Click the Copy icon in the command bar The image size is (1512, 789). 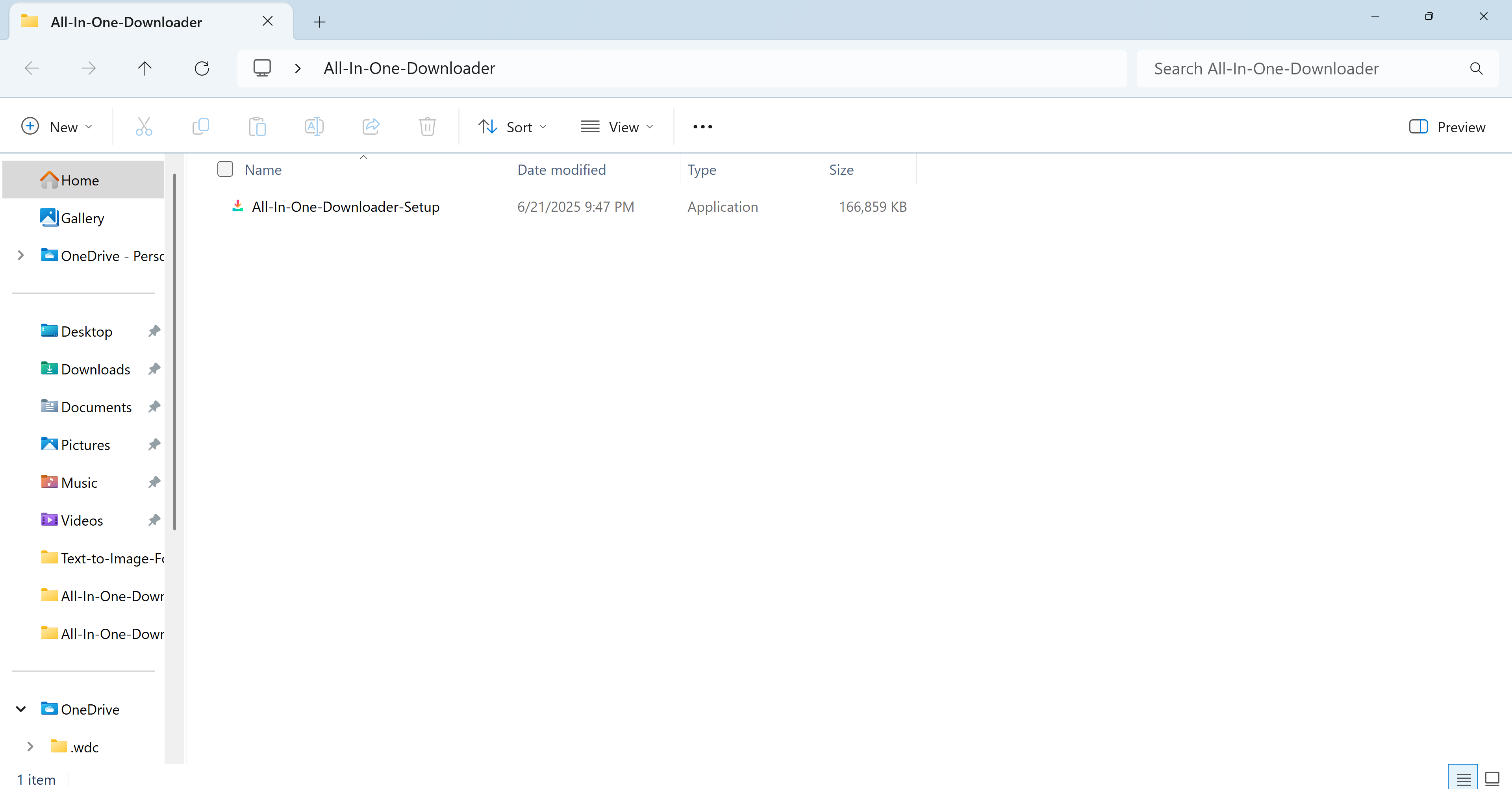pyautogui.click(x=200, y=126)
